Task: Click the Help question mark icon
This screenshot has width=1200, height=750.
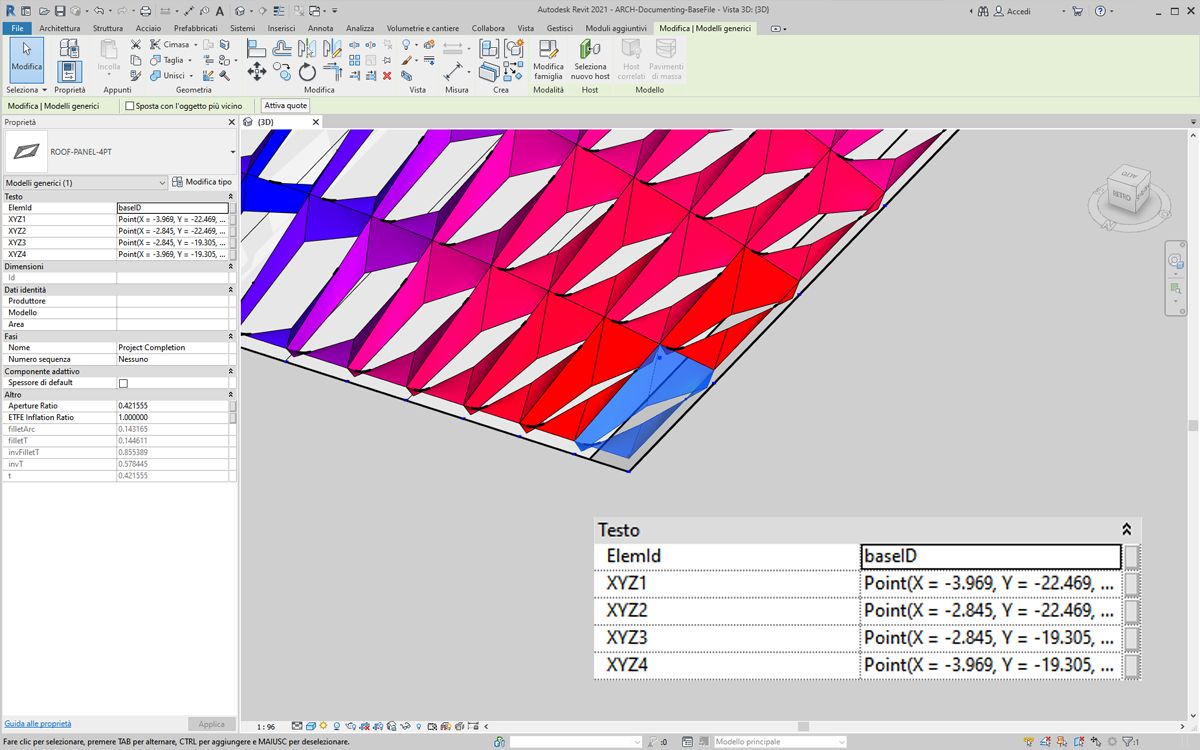Action: (x=1100, y=11)
